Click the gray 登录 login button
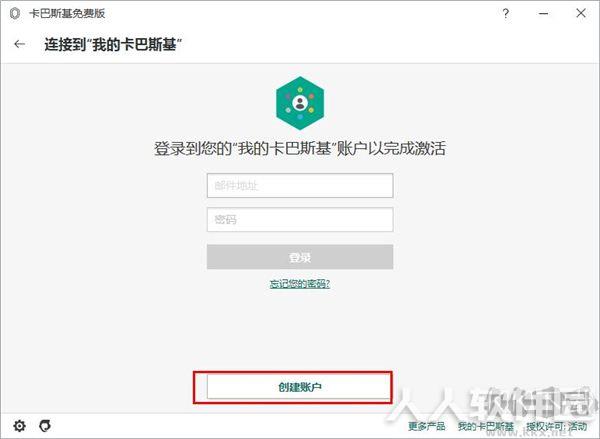Viewport: 600px width, 439px height. coord(300,257)
